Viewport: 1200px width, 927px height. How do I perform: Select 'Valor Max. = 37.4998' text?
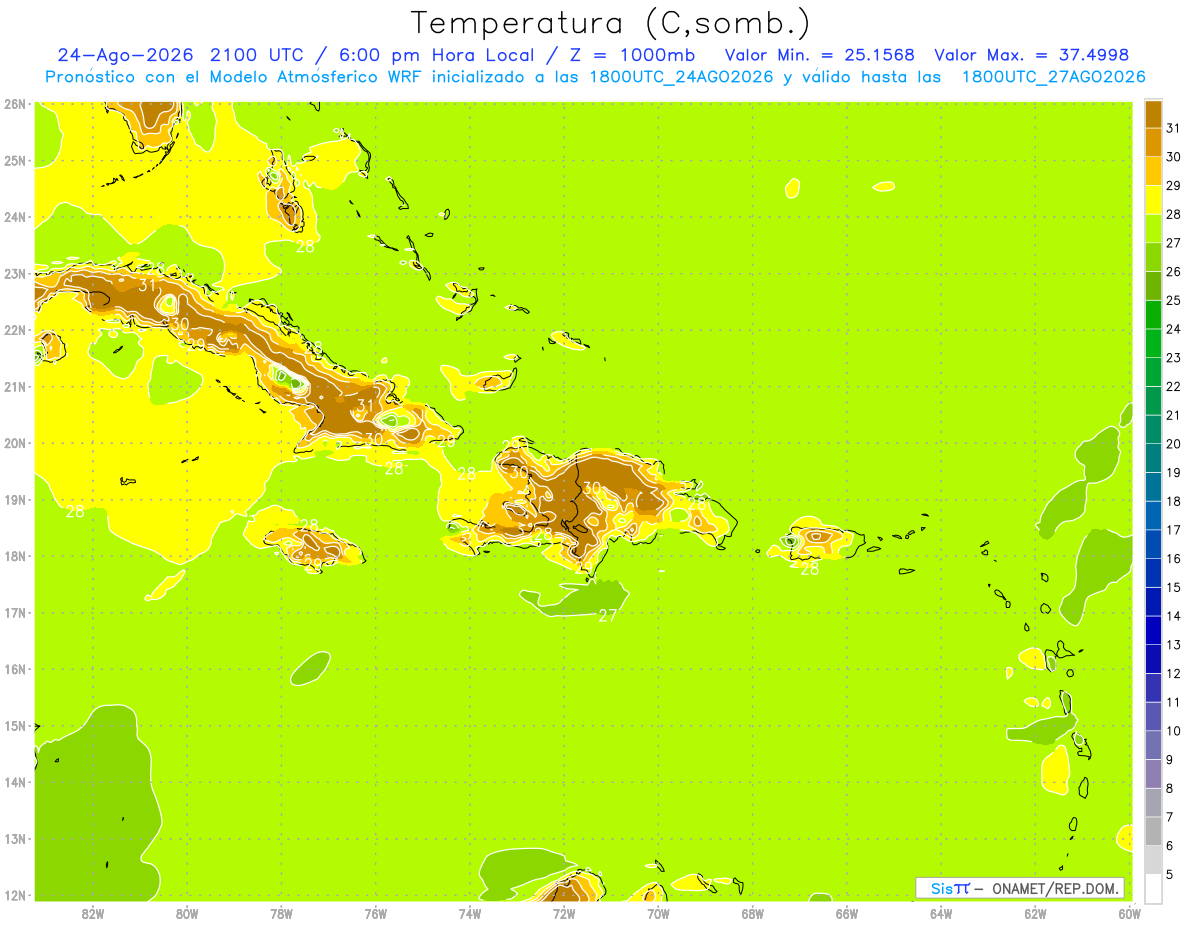click(1031, 55)
